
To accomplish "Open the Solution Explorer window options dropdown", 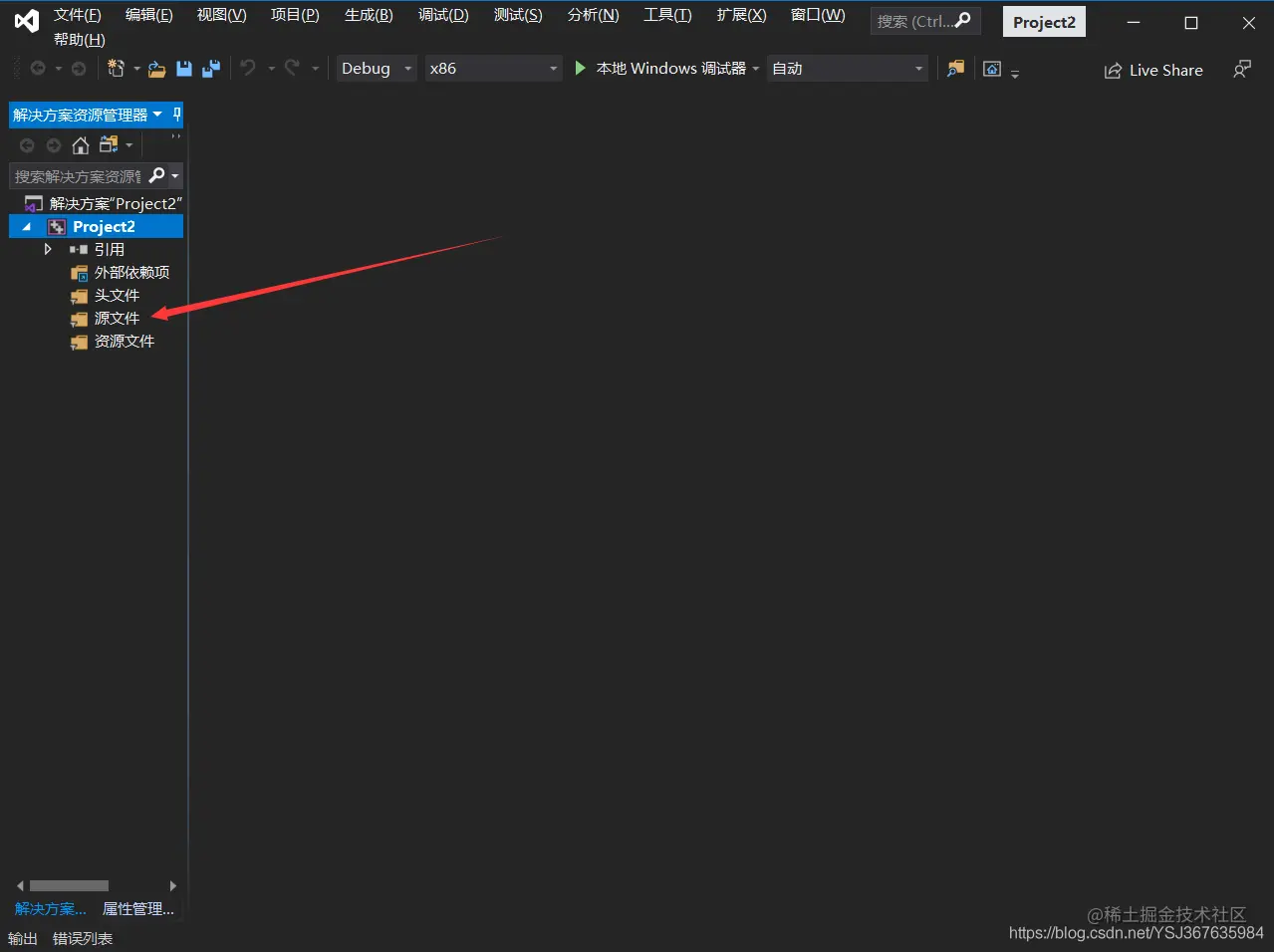I will (x=157, y=115).
